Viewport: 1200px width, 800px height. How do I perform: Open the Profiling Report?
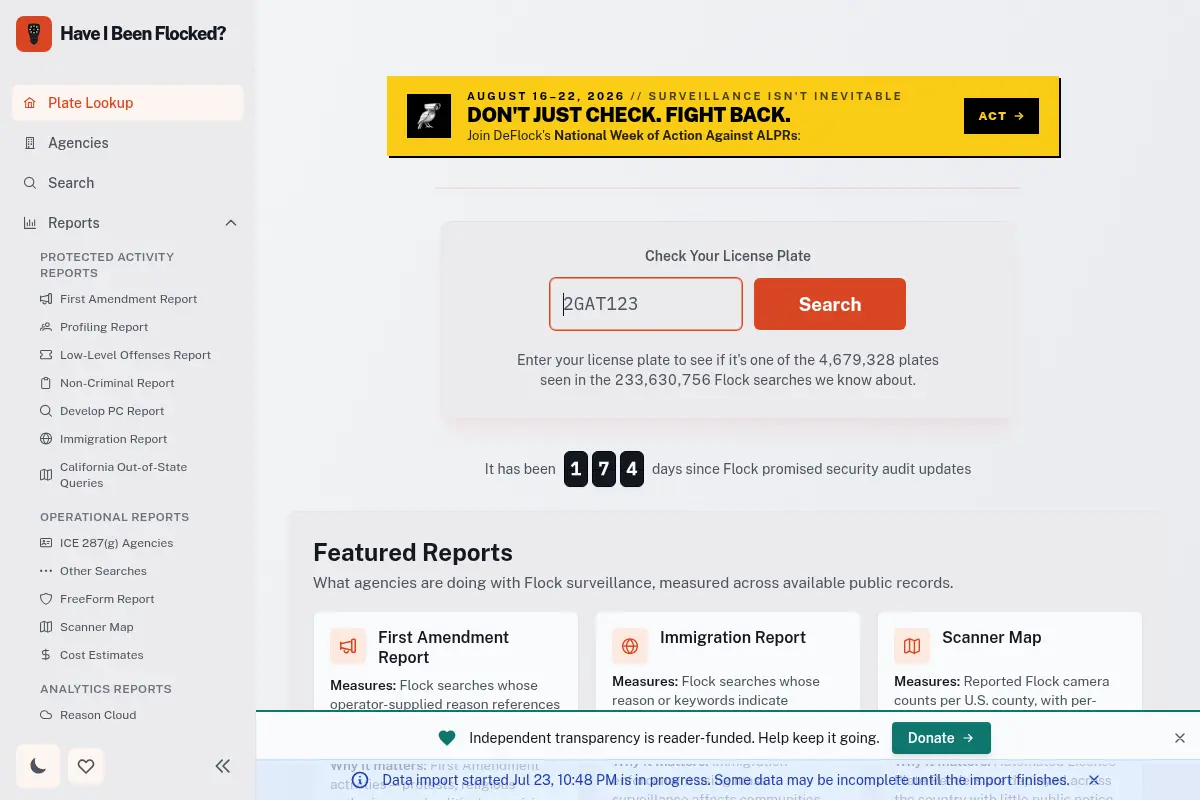pyautogui.click(x=103, y=327)
